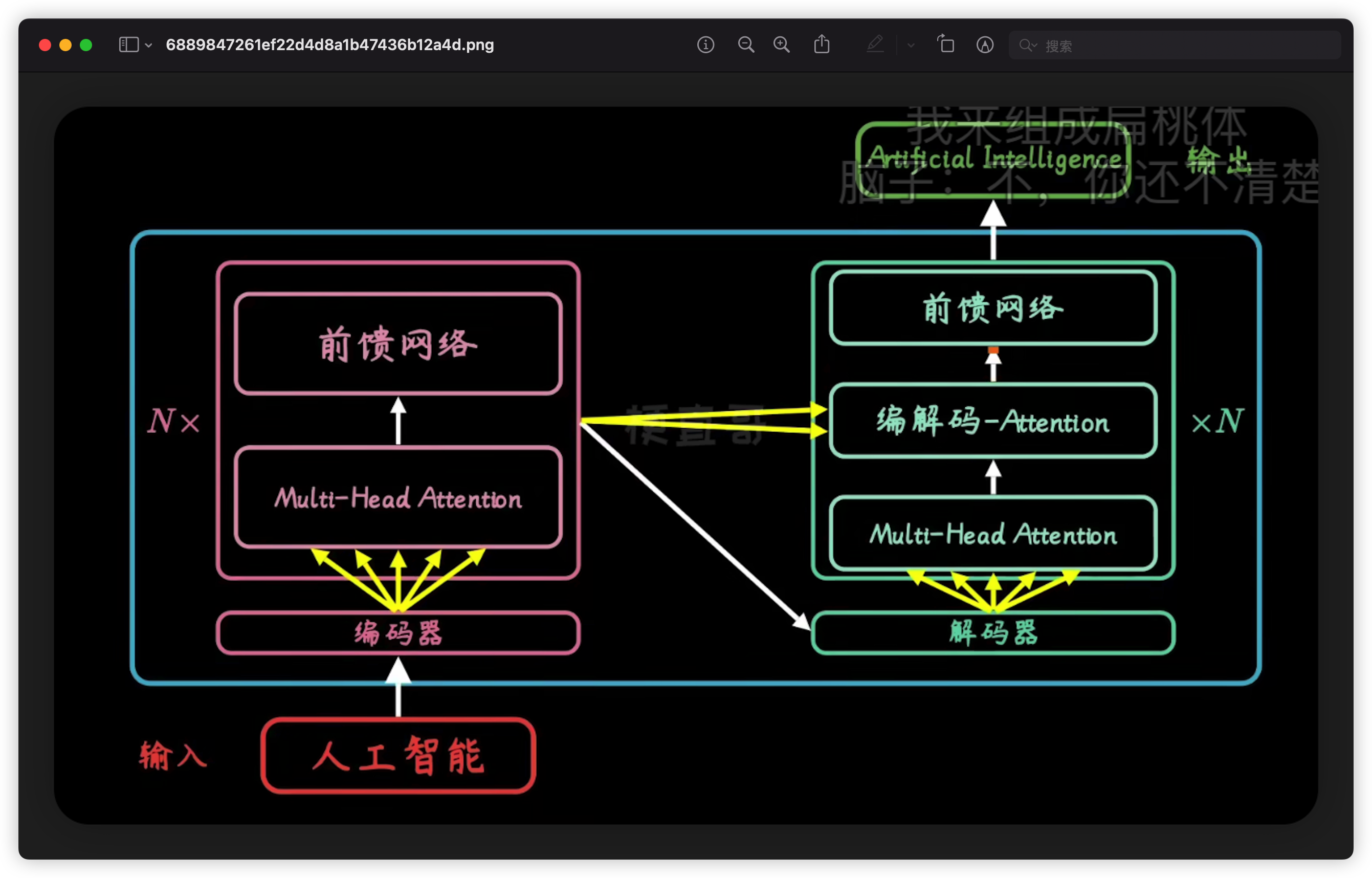1372x878 pixels.
Task: Click the red 人工智能 input box in the image
Action: coord(398,755)
